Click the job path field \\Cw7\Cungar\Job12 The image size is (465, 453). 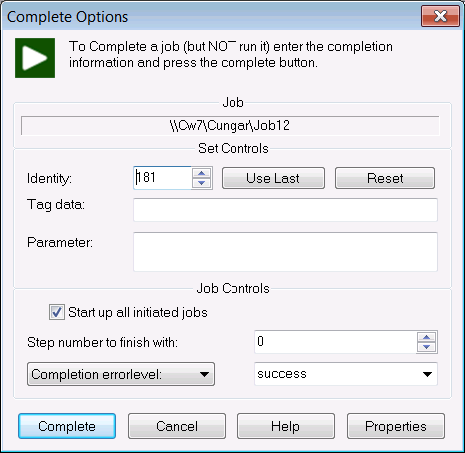(230, 126)
